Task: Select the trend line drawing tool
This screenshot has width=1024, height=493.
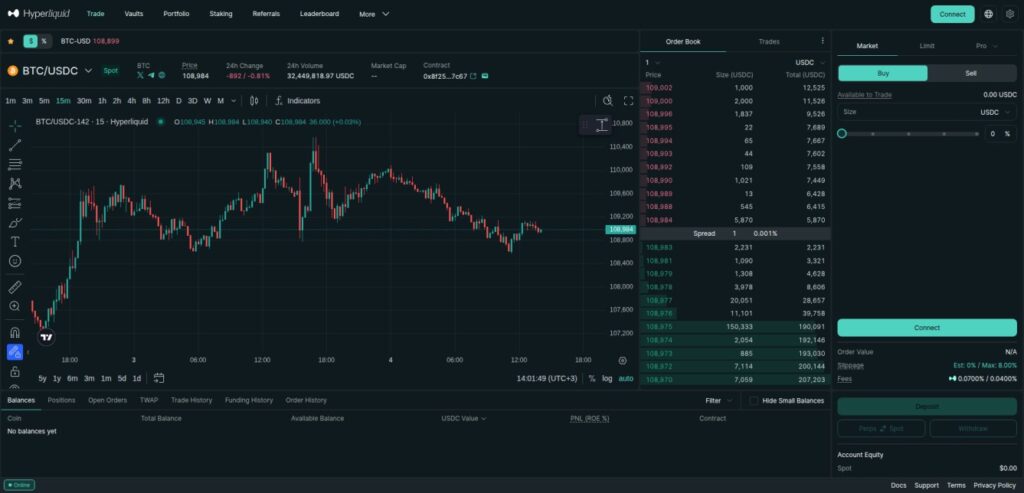Action: tap(15, 145)
